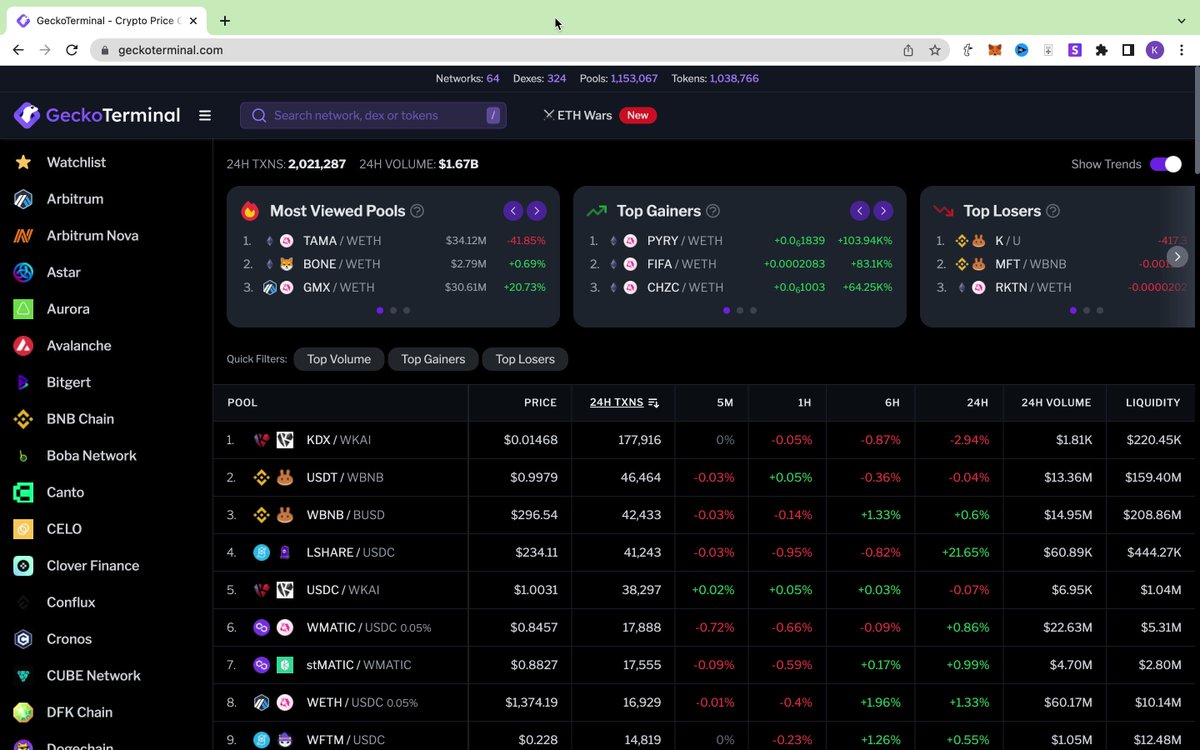The width and height of the screenshot is (1200, 750).
Task: Click help icon next to Most Viewed Pools
Action: (x=418, y=211)
